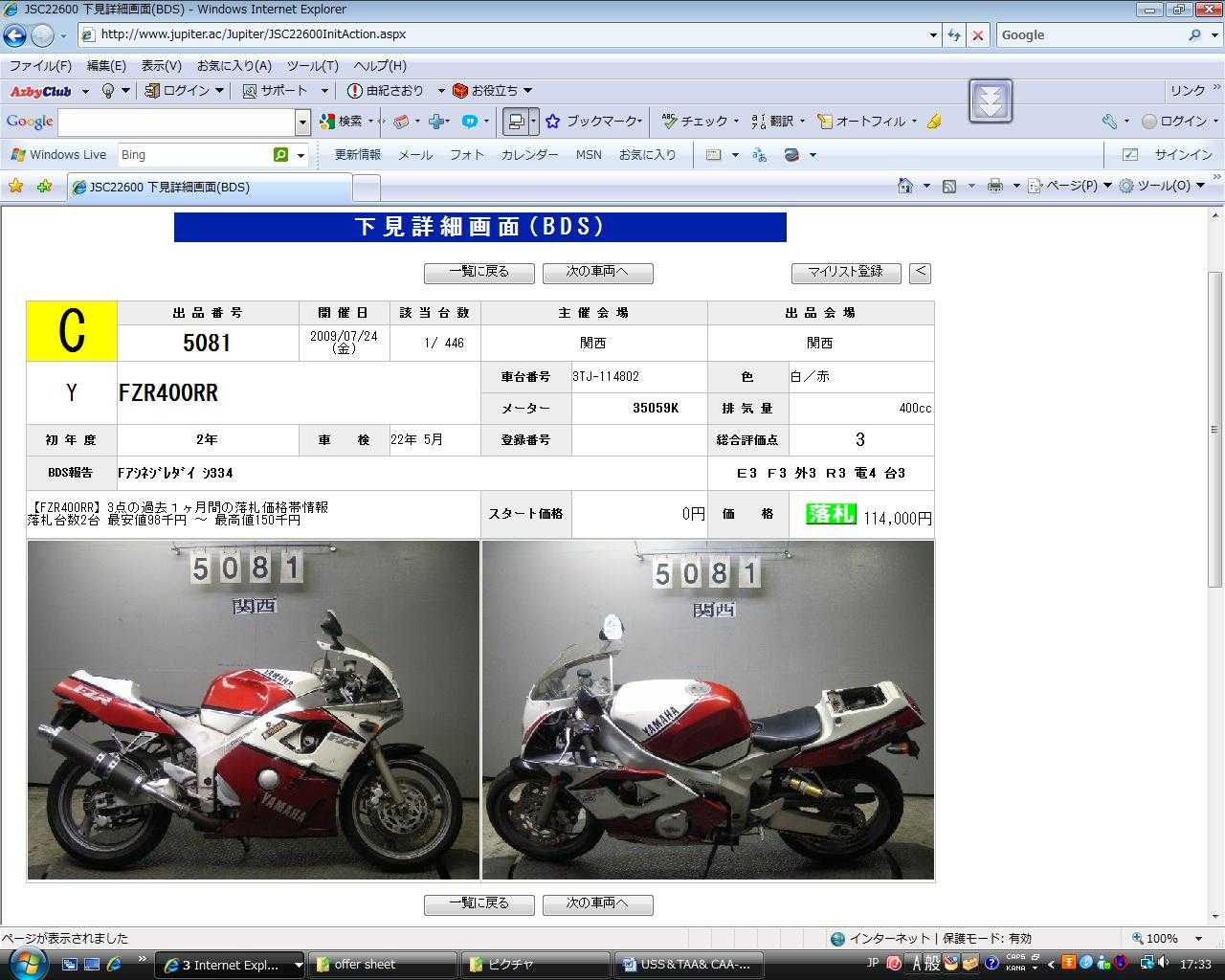This screenshot has height=980, width=1225.
Task: Open the browser search provider dropdown arrow
Action: [1214, 34]
